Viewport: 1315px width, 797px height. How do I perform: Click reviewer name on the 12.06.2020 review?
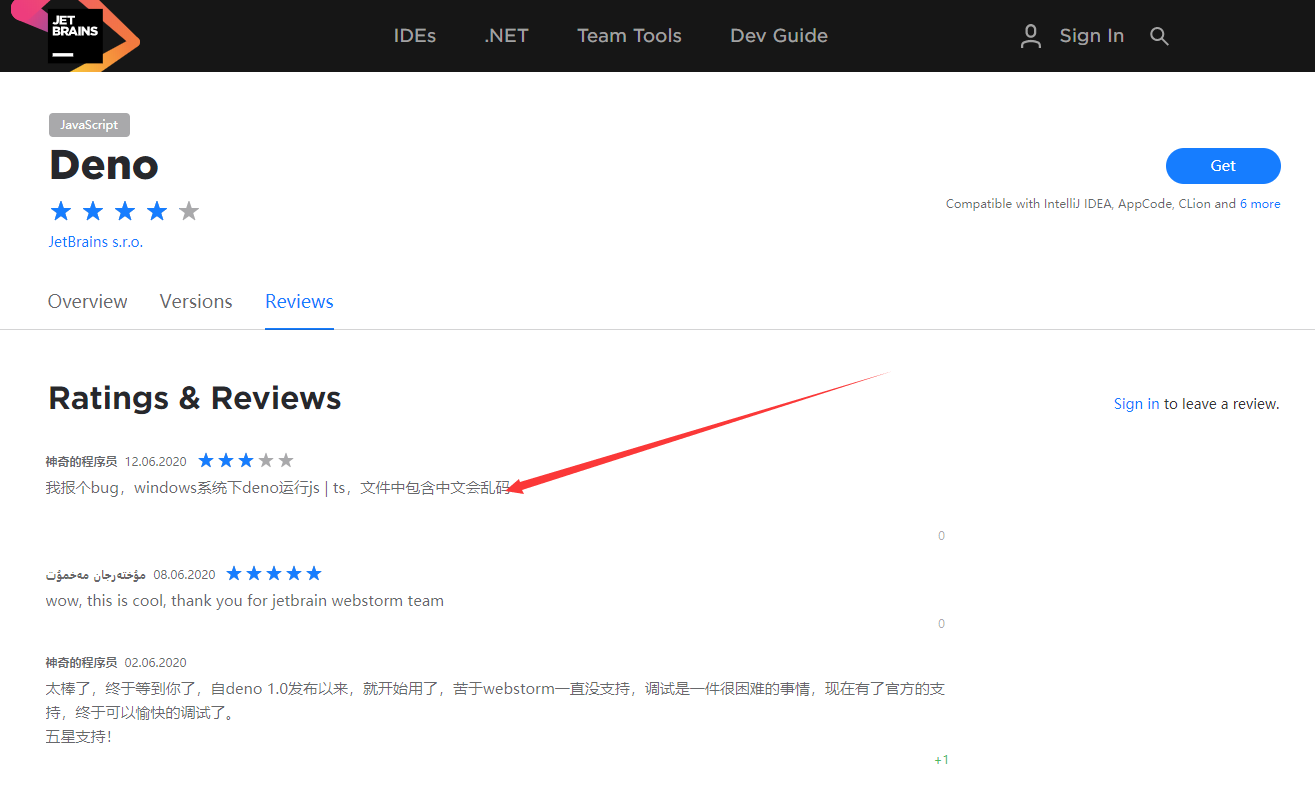81,462
